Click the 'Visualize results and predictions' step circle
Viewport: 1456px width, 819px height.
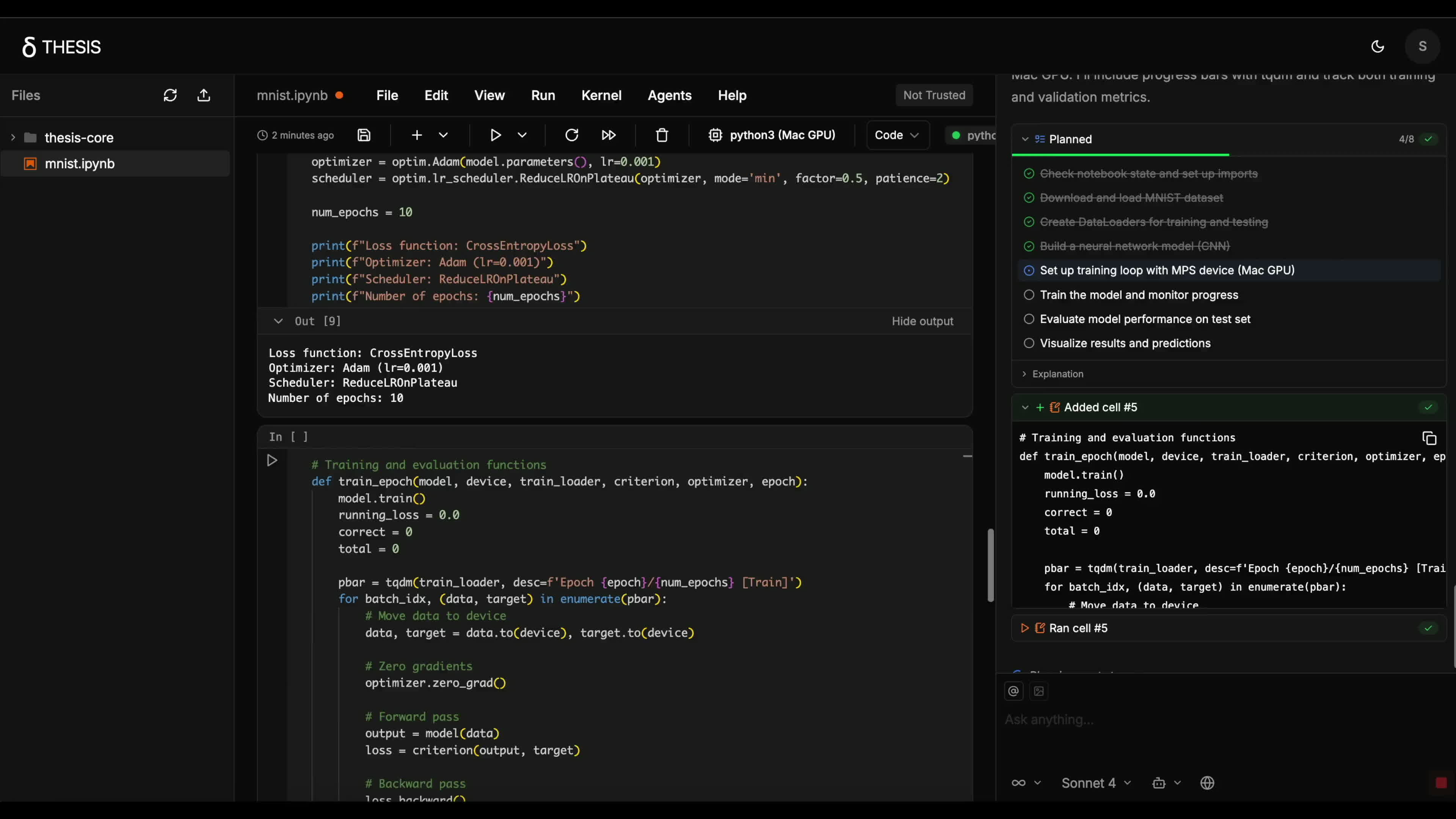tap(1029, 343)
